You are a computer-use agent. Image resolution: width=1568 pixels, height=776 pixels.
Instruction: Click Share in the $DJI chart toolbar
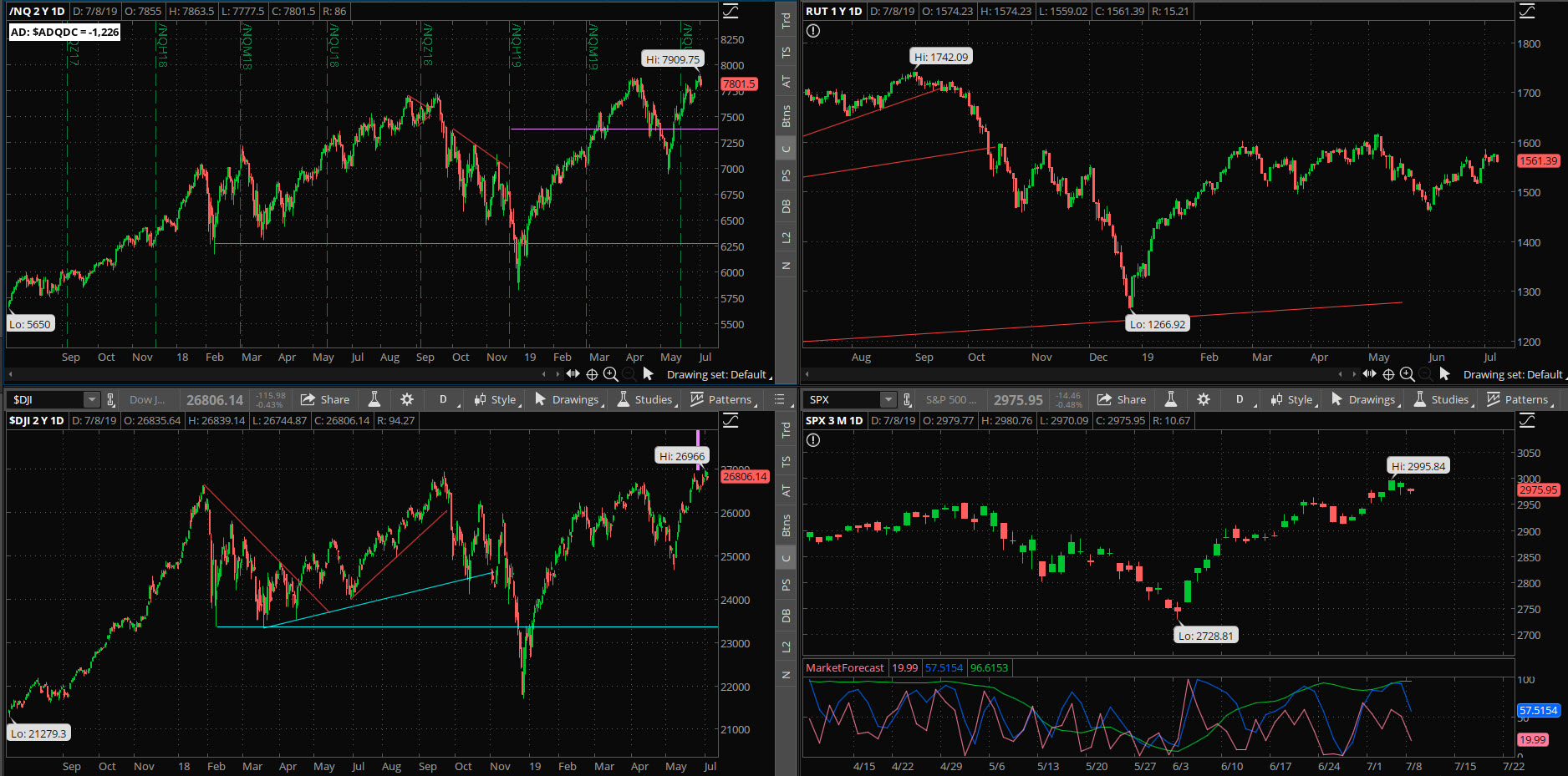coord(325,399)
